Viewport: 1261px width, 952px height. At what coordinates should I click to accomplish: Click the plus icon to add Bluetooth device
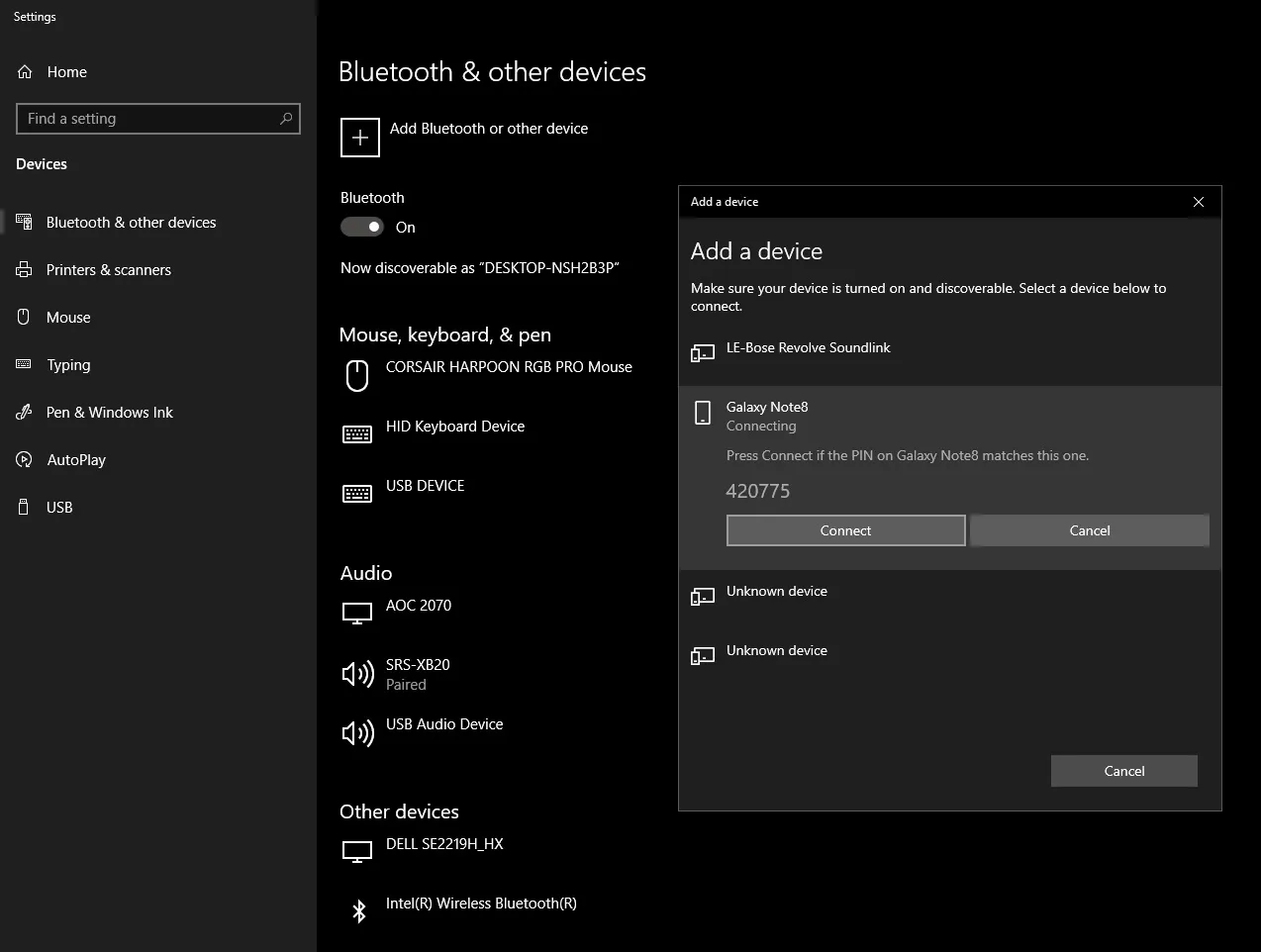tap(360, 138)
